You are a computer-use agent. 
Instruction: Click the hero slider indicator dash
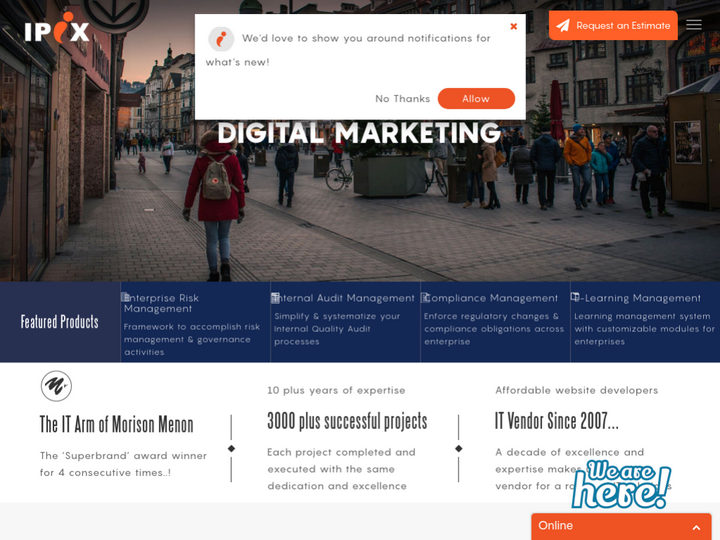click(149, 210)
